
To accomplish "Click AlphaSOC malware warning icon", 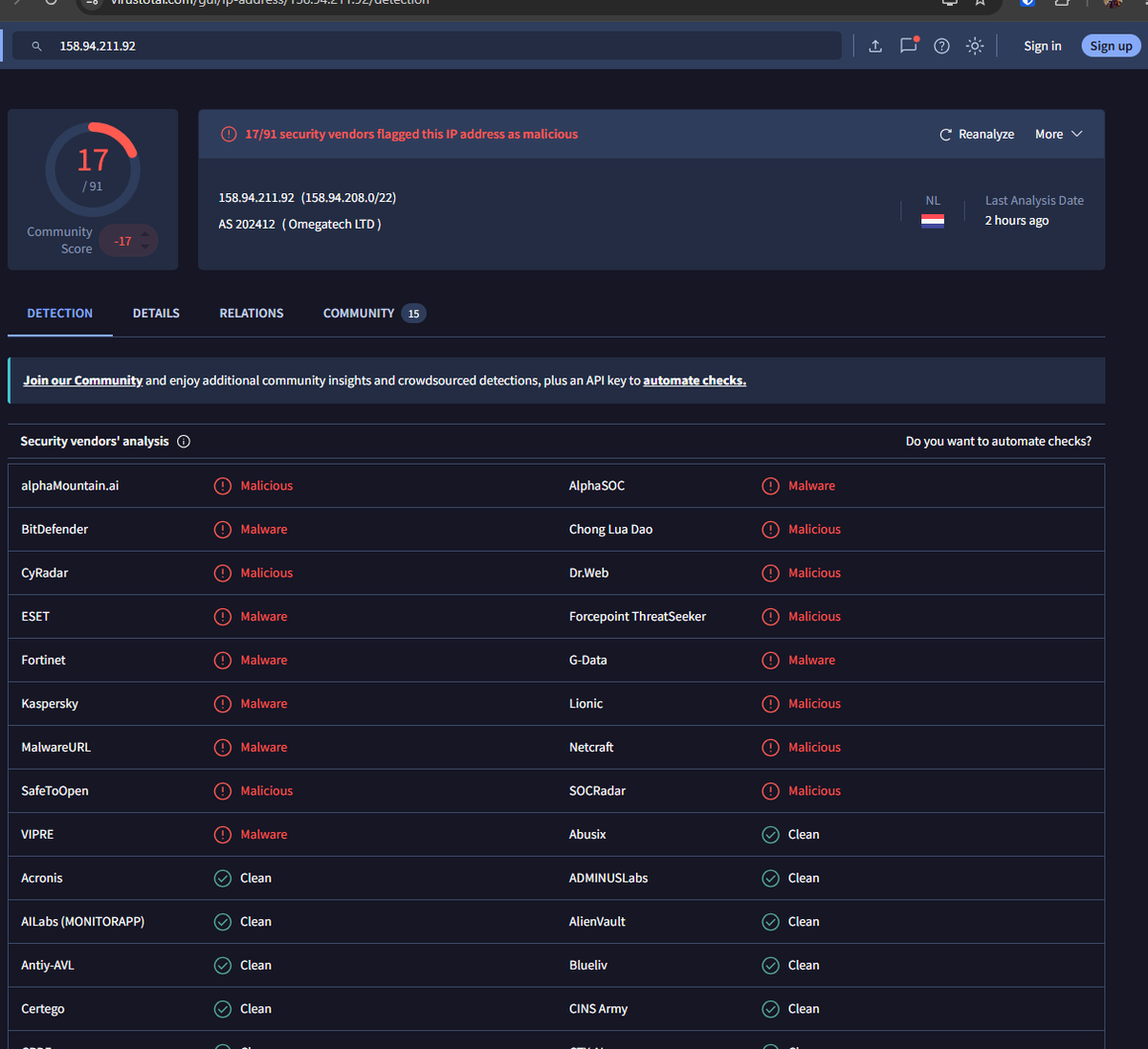I will [x=770, y=486].
